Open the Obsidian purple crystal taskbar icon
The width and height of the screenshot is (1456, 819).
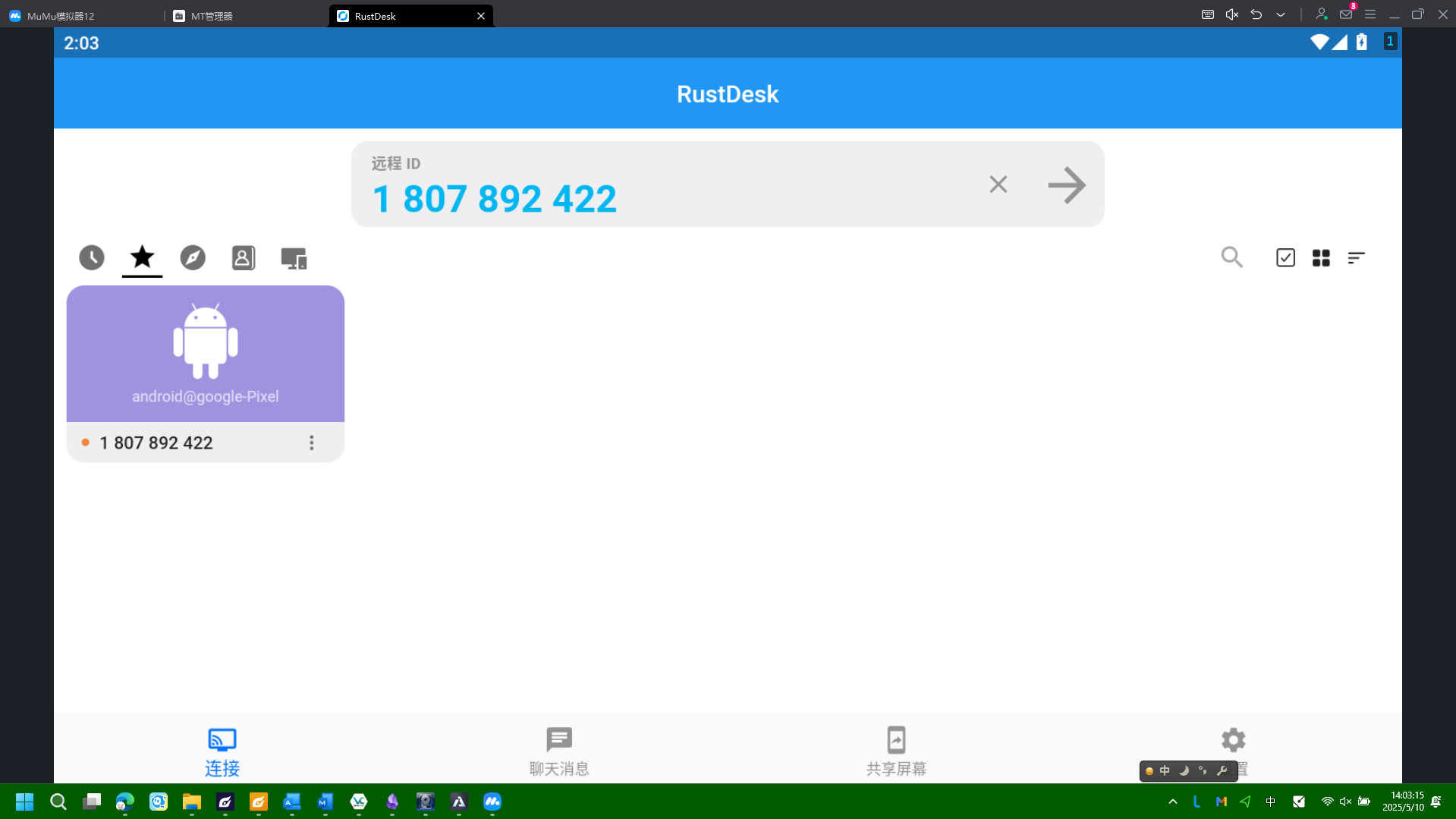392,802
